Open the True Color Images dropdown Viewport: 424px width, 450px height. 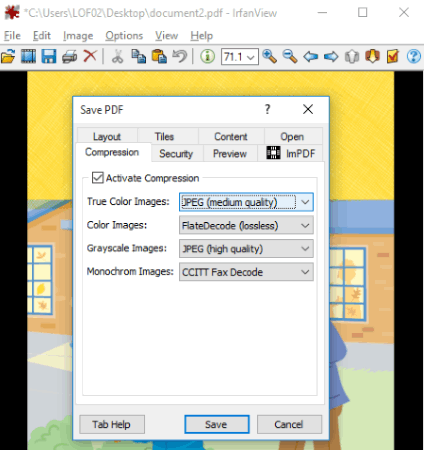(x=246, y=202)
